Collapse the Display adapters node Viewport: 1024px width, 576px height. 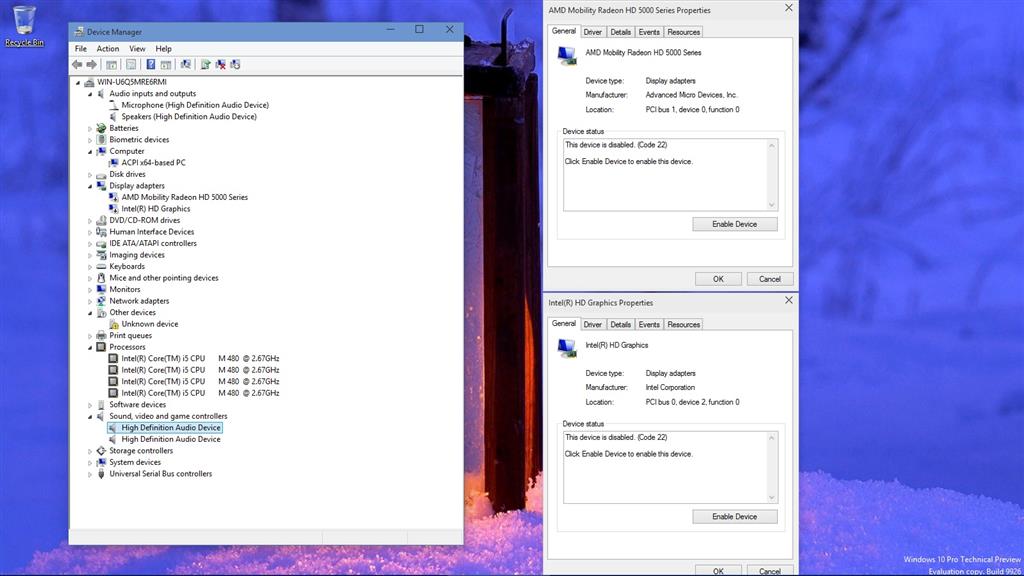point(90,186)
